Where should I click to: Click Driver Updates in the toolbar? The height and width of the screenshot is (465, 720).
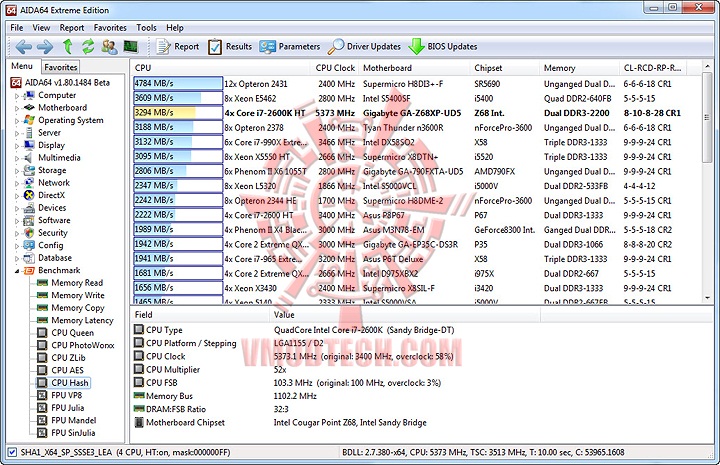click(x=365, y=46)
